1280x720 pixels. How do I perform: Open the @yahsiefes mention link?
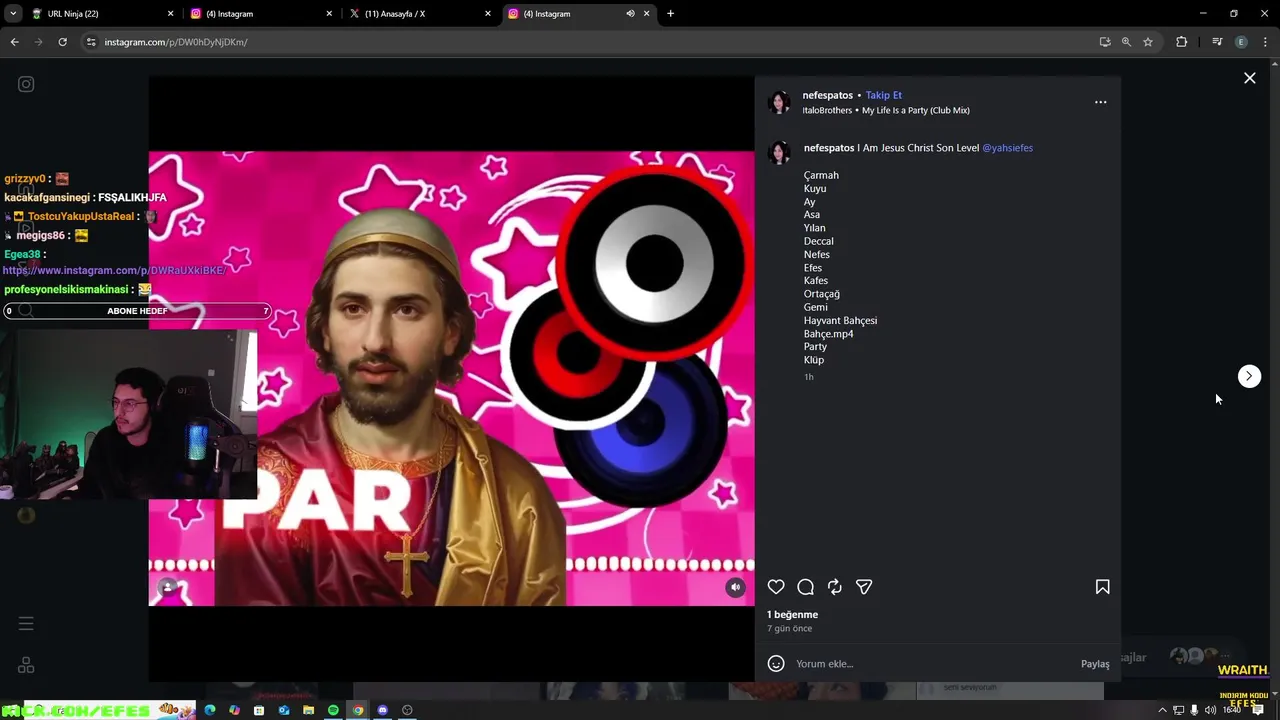[1007, 148]
